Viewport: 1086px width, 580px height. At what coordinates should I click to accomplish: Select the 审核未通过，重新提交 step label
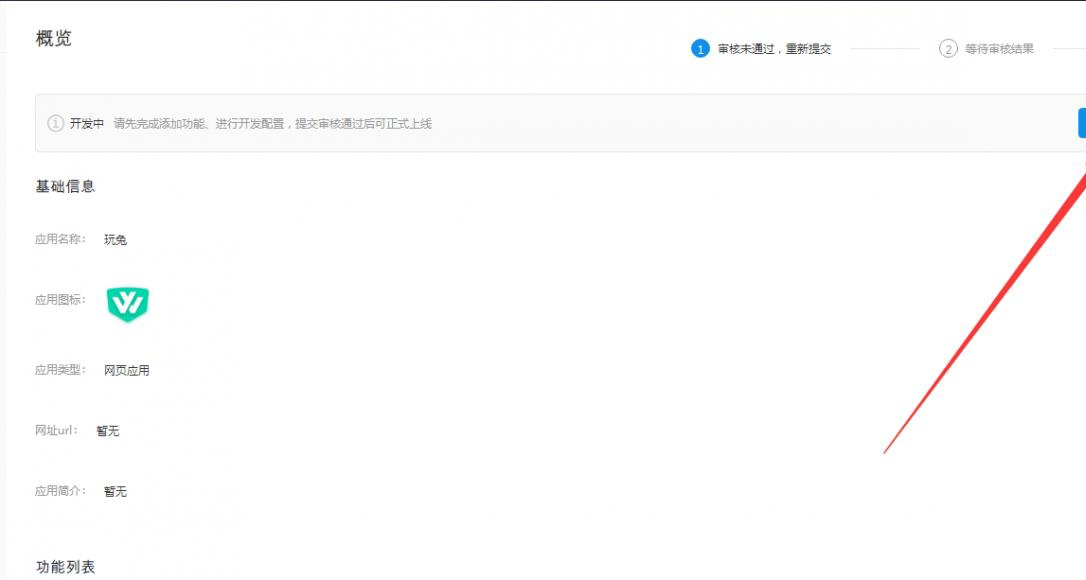click(774, 49)
